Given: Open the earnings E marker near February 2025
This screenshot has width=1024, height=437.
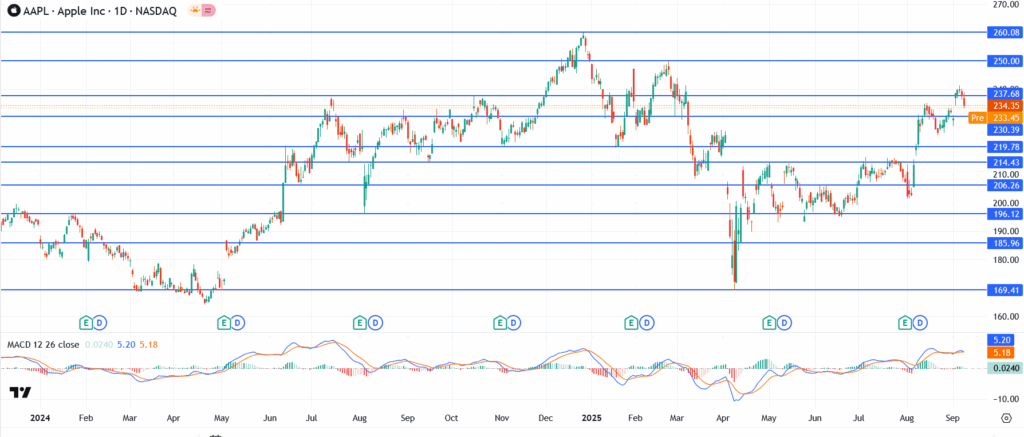Looking at the screenshot, I should pos(632,322).
